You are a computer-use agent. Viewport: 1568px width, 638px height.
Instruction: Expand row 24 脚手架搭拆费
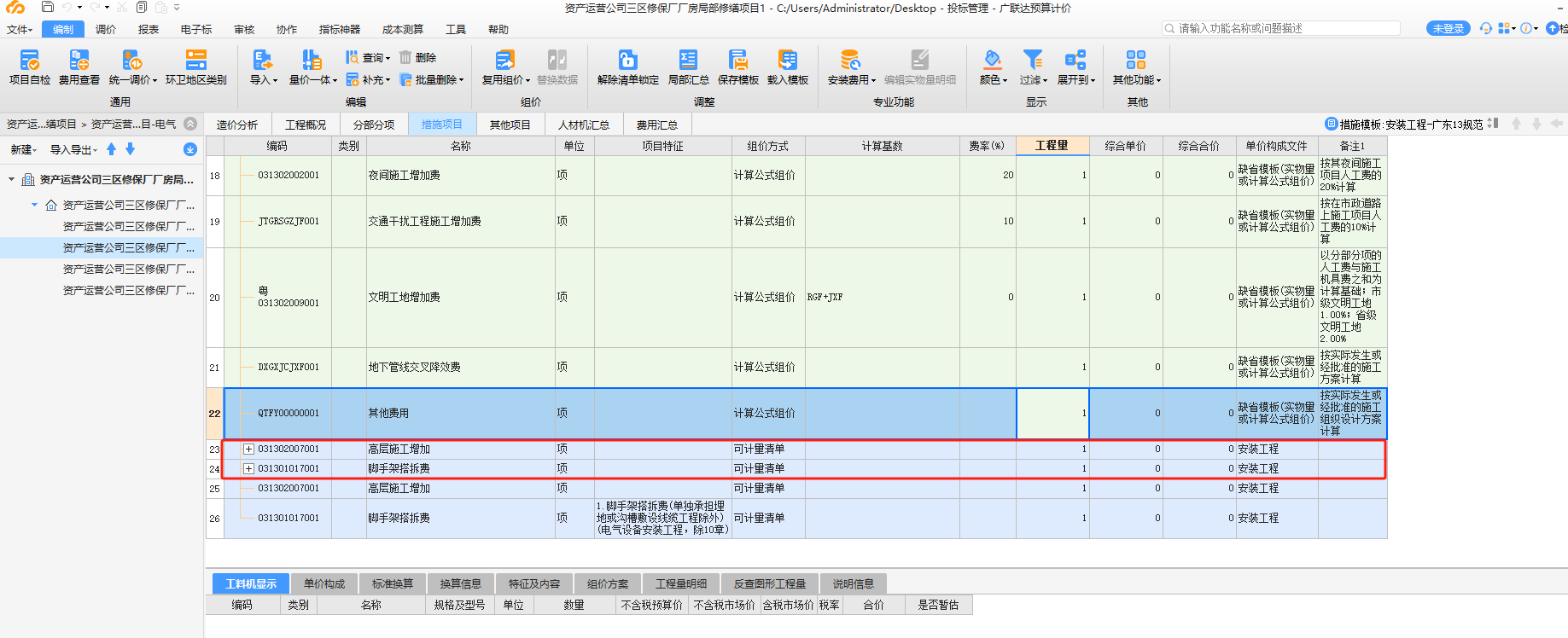(248, 468)
